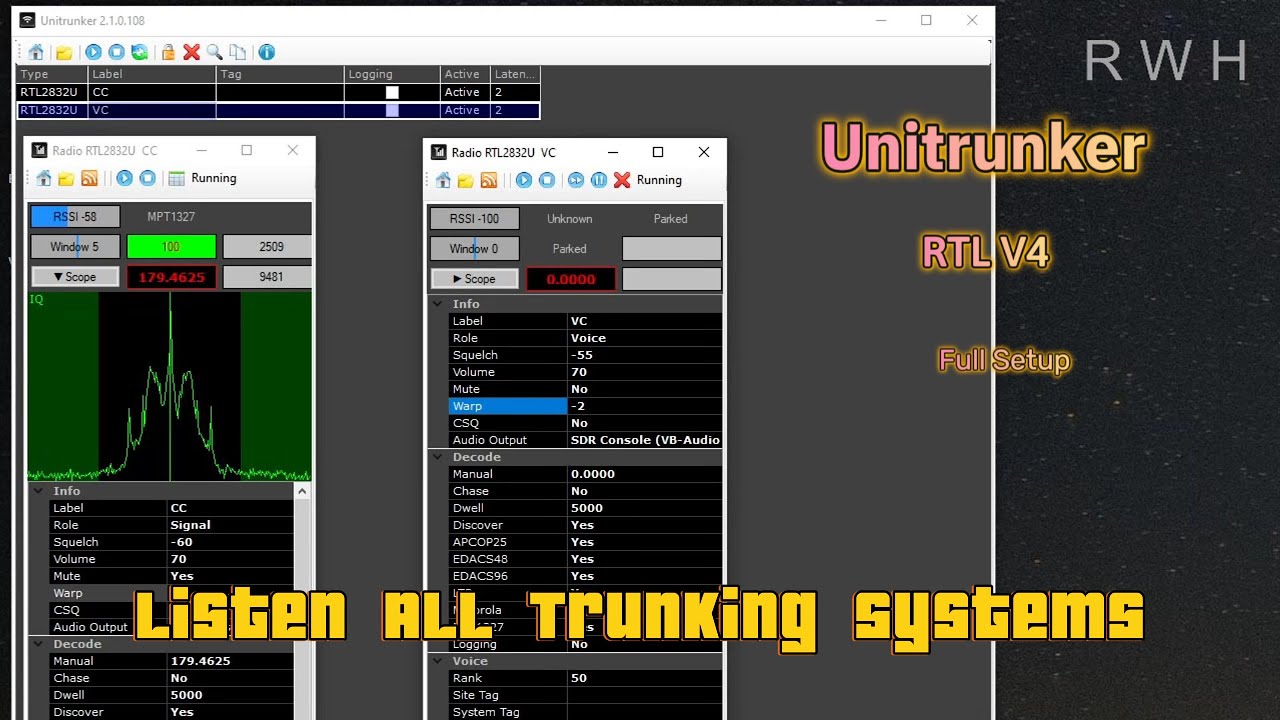Click the Label column header
The width and height of the screenshot is (1280, 720).
(x=152, y=74)
